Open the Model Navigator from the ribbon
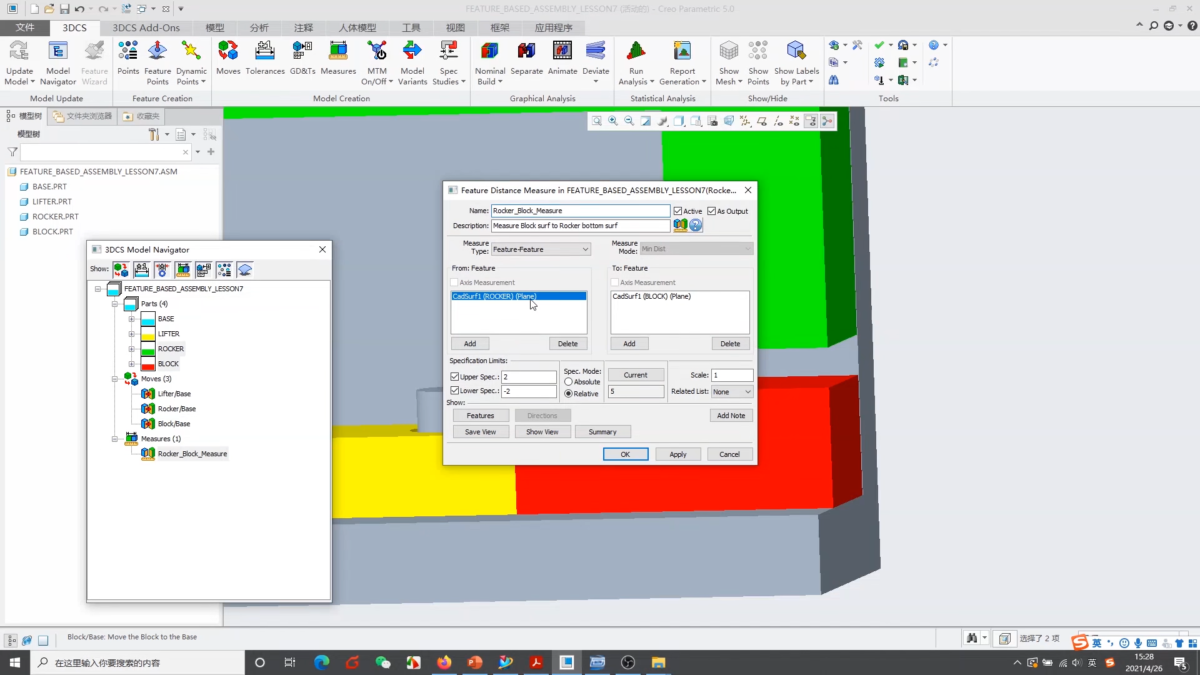Screen dimensions: 1200x675 (x=58, y=62)
